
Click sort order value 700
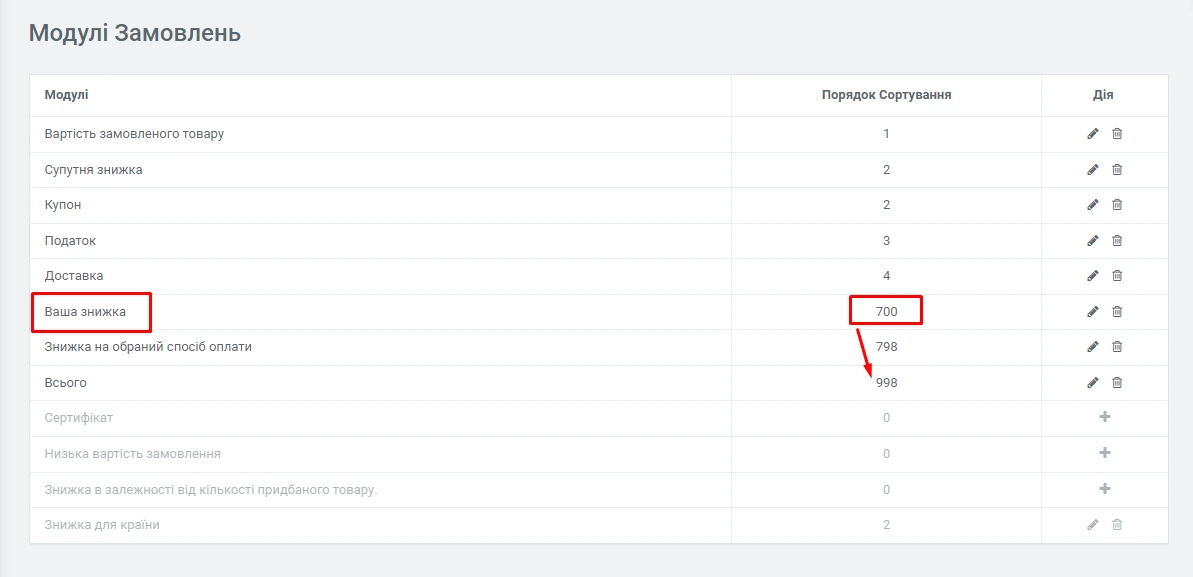click(x=886, y=312)
